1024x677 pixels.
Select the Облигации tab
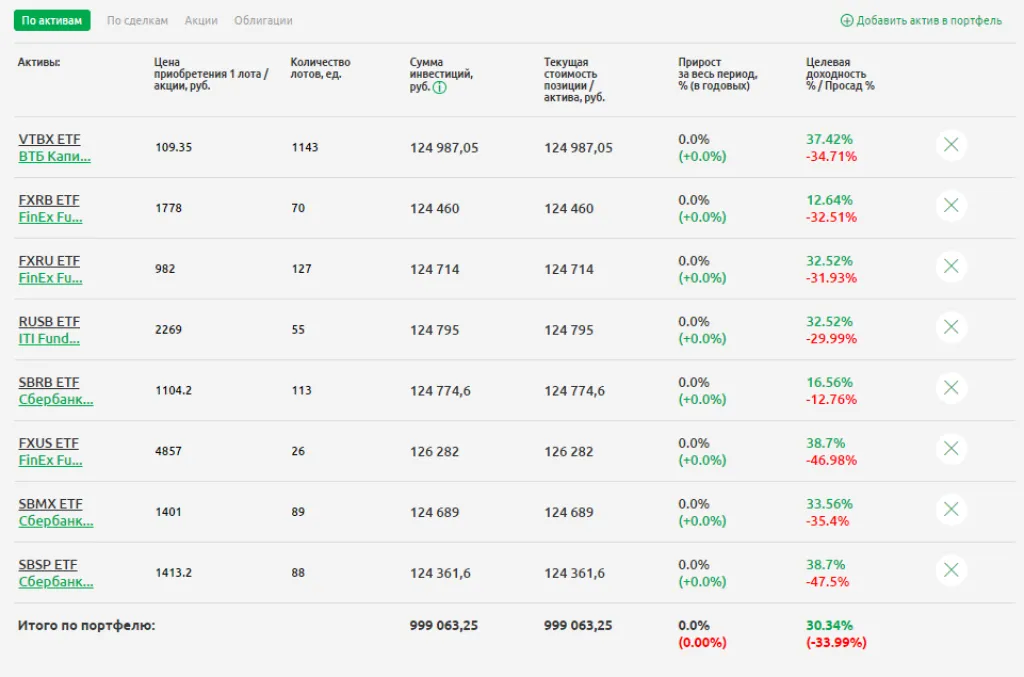coord(263,21)
